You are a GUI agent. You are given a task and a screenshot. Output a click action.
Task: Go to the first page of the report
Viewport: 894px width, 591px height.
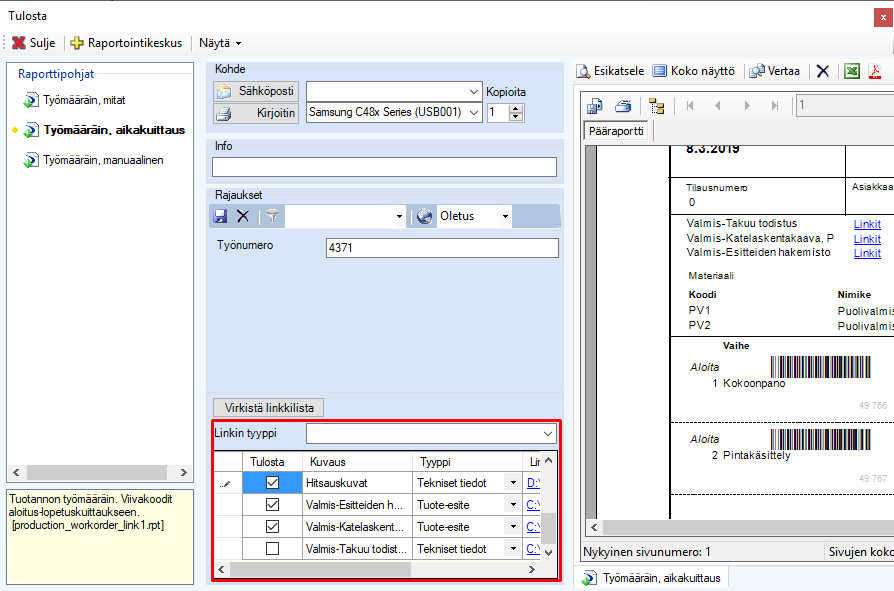coord(690,105)
